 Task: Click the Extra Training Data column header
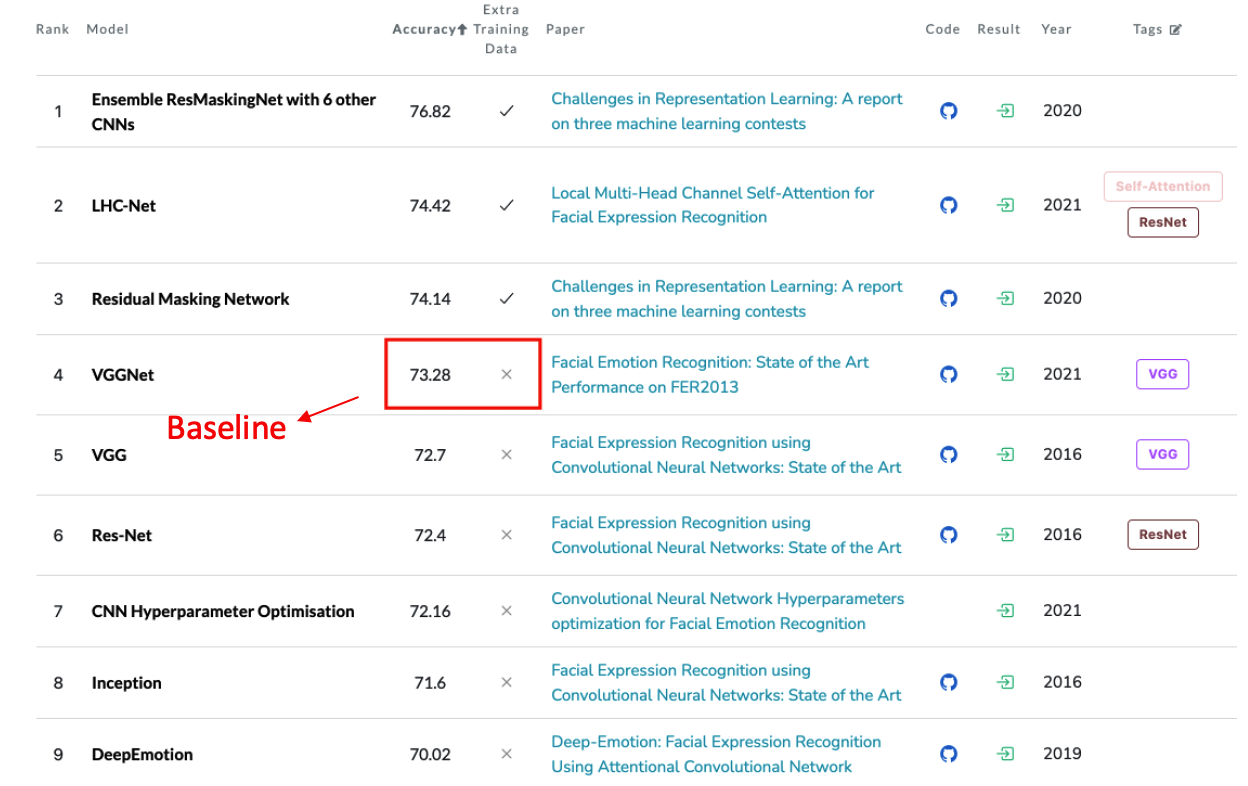click(500, 30)
